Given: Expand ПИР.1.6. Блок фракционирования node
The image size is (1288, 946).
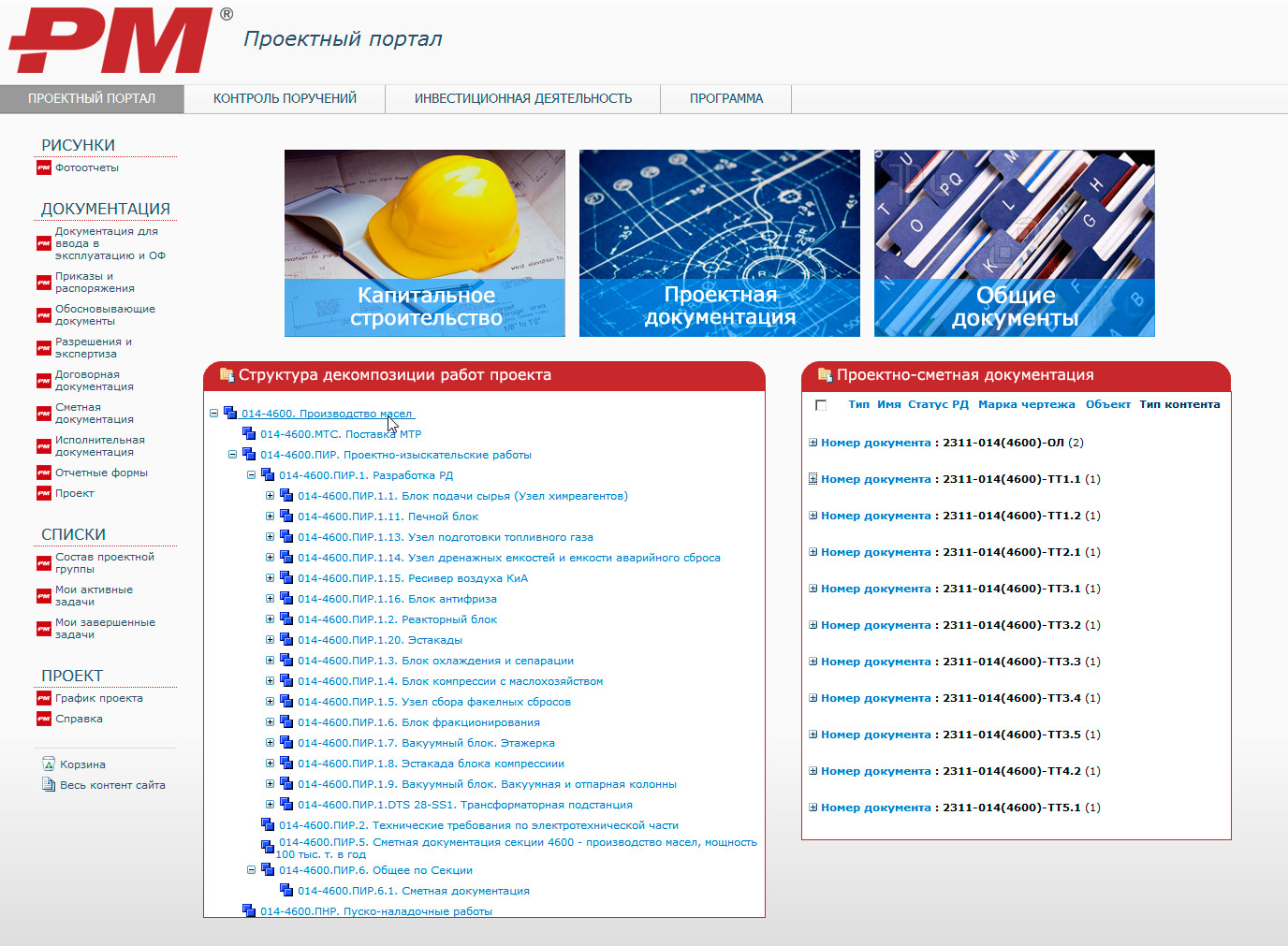Looking at the screenshot, I should pyautogui.click(x=270, y=721).
